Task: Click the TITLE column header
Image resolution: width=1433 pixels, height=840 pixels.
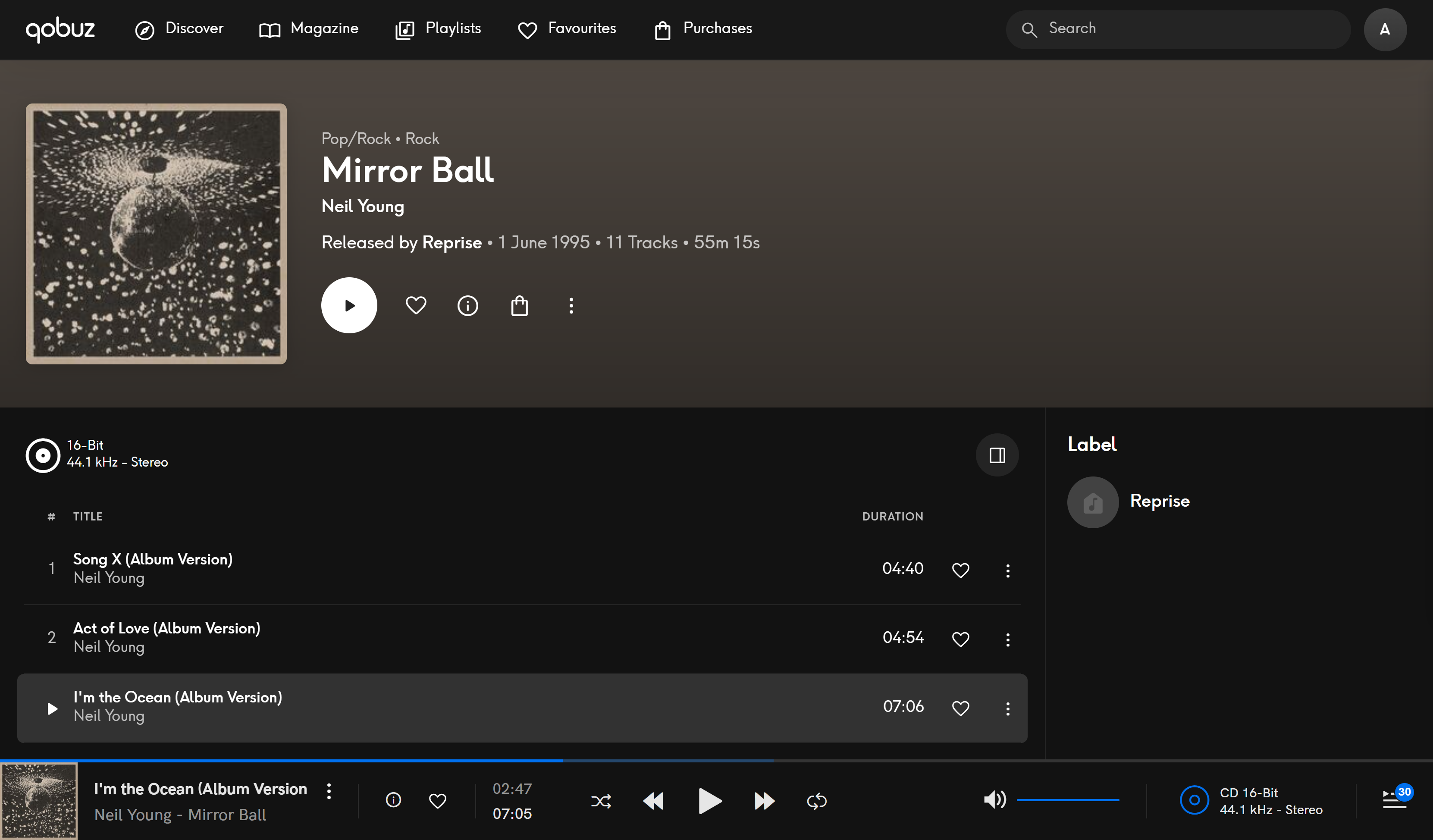Action: 88,517
